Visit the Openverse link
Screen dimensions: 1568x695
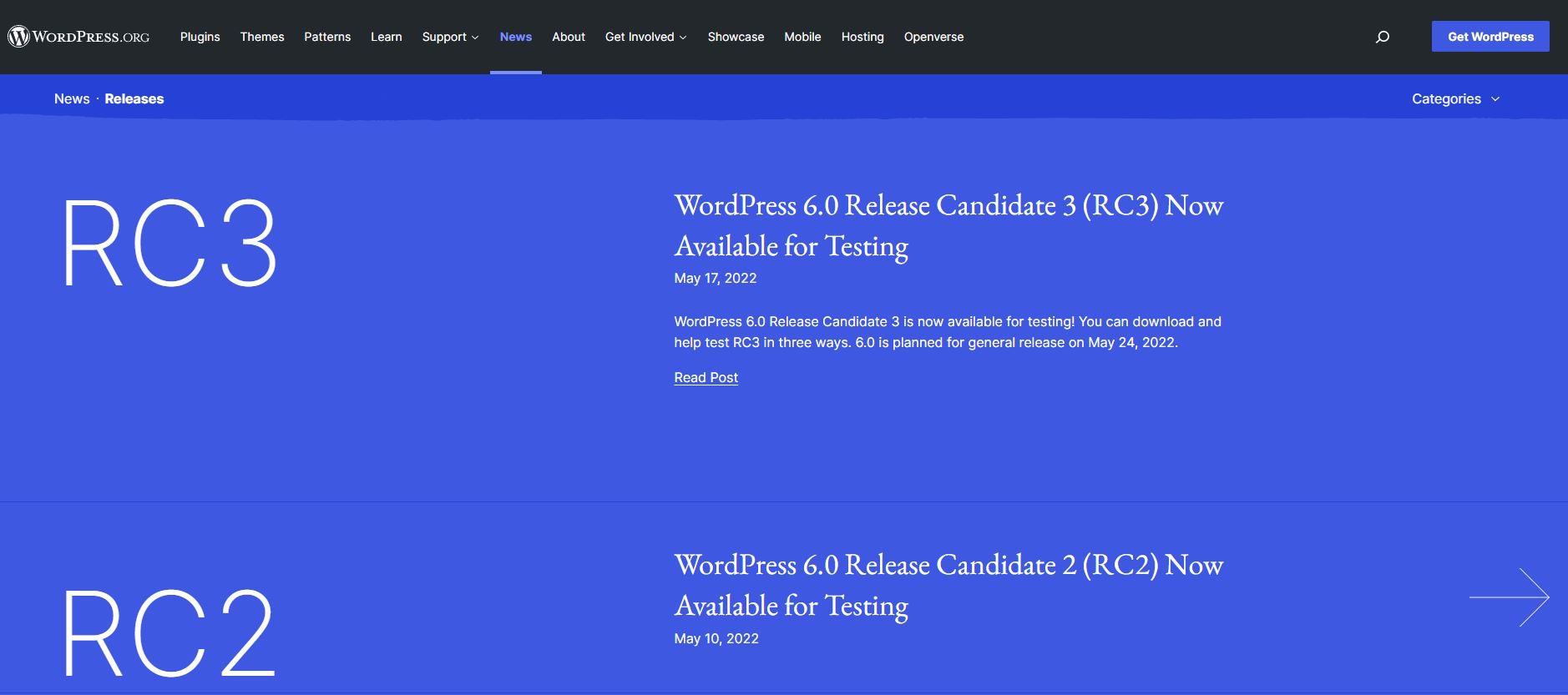coord(933,37)
